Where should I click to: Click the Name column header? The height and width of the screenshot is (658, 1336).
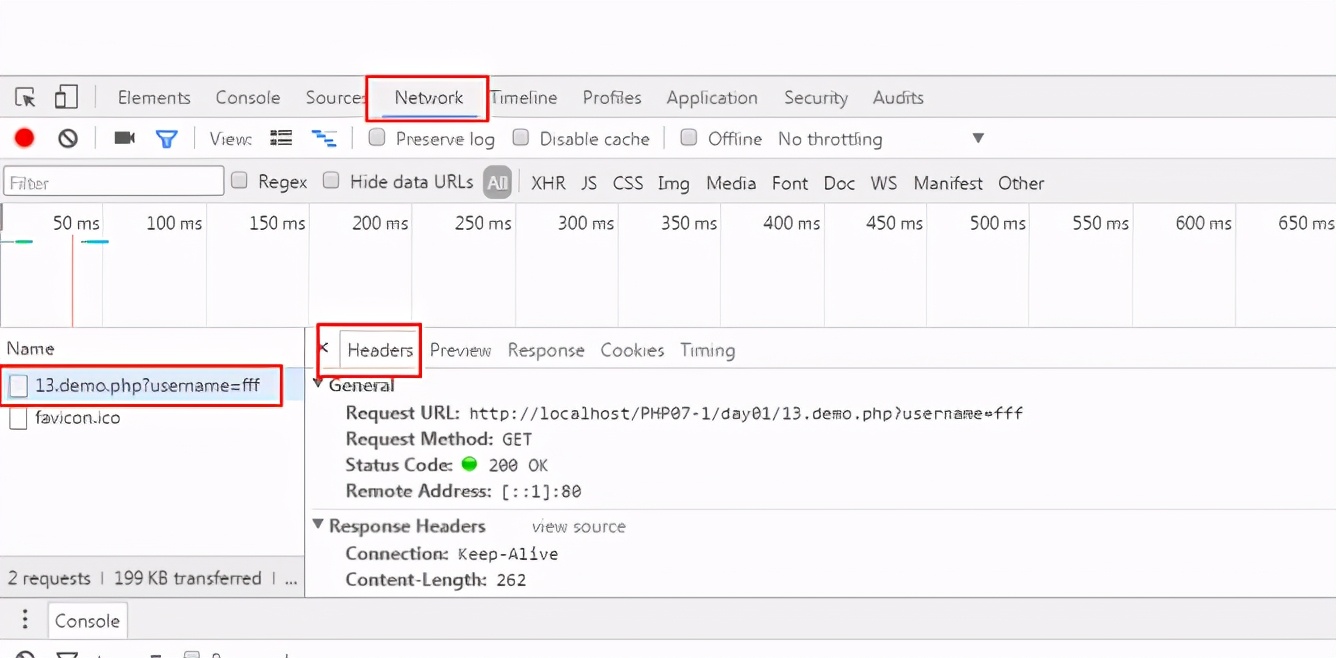30,348
